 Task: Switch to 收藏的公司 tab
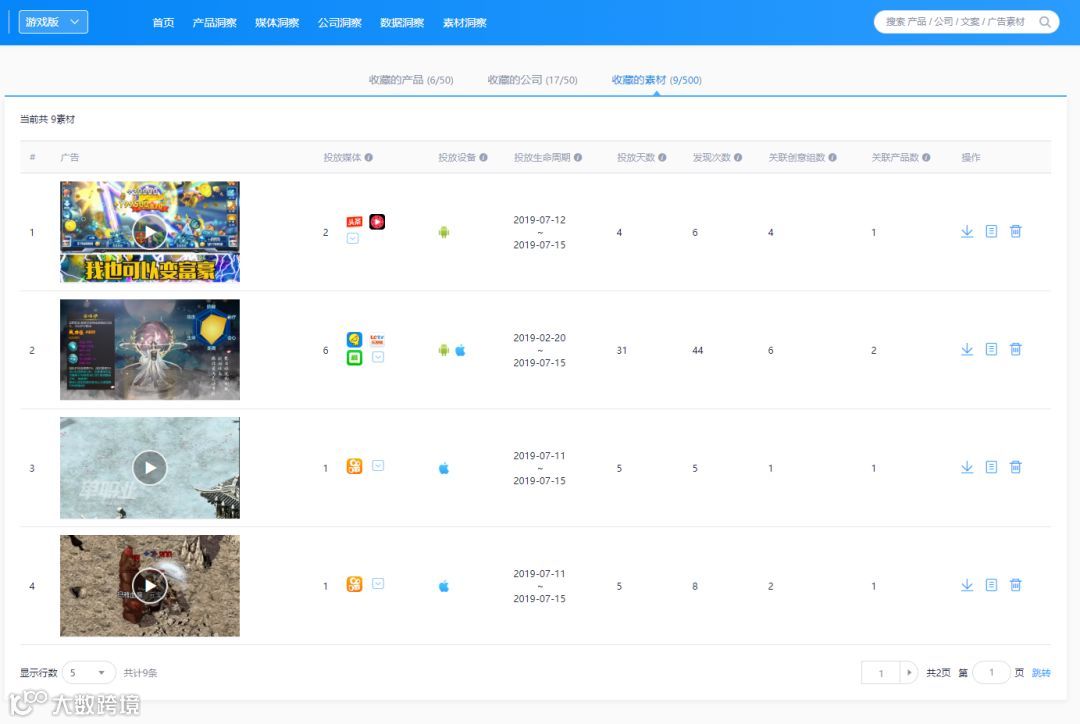pos(532,80)
